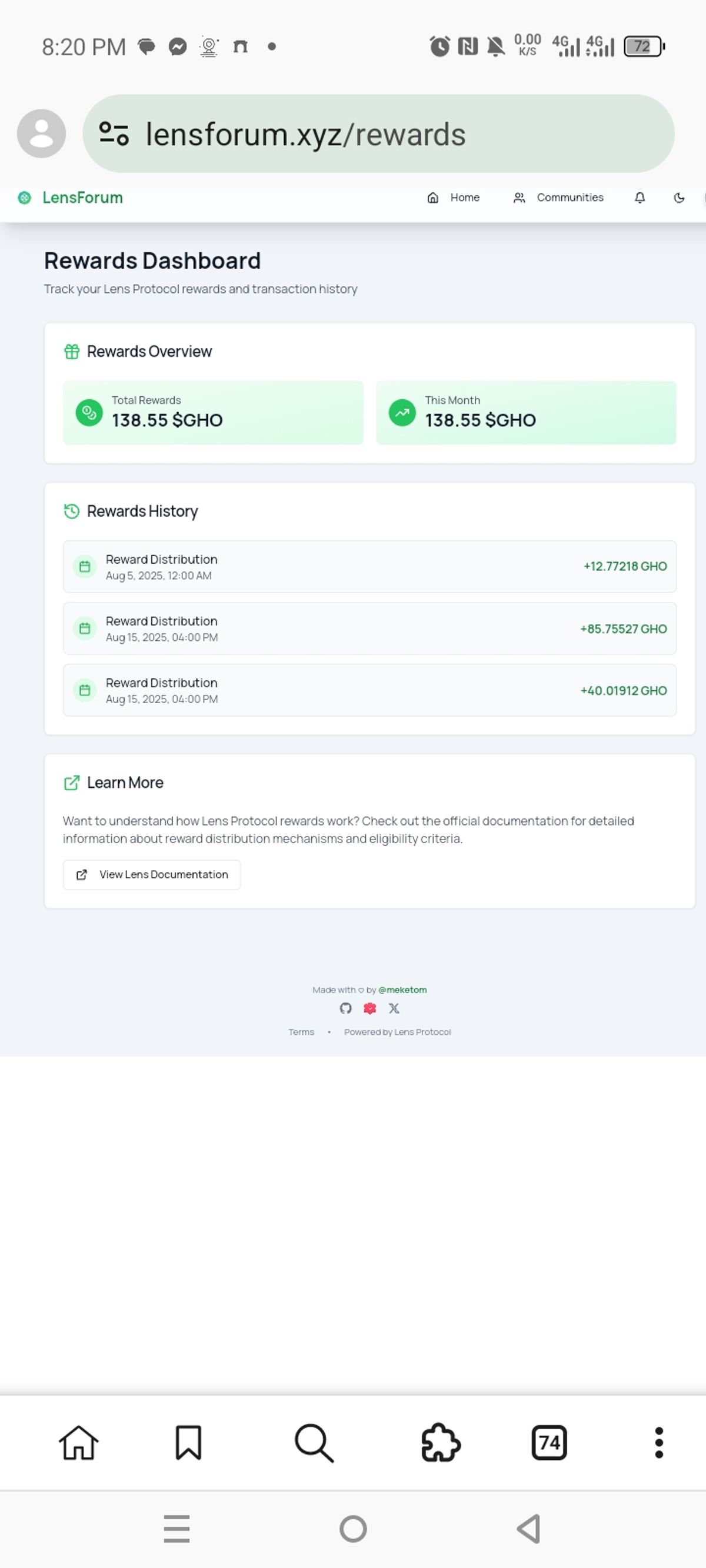Open notifications bell icon
The height and width of the screenshot is (1568, 706).
click(640, 198)
